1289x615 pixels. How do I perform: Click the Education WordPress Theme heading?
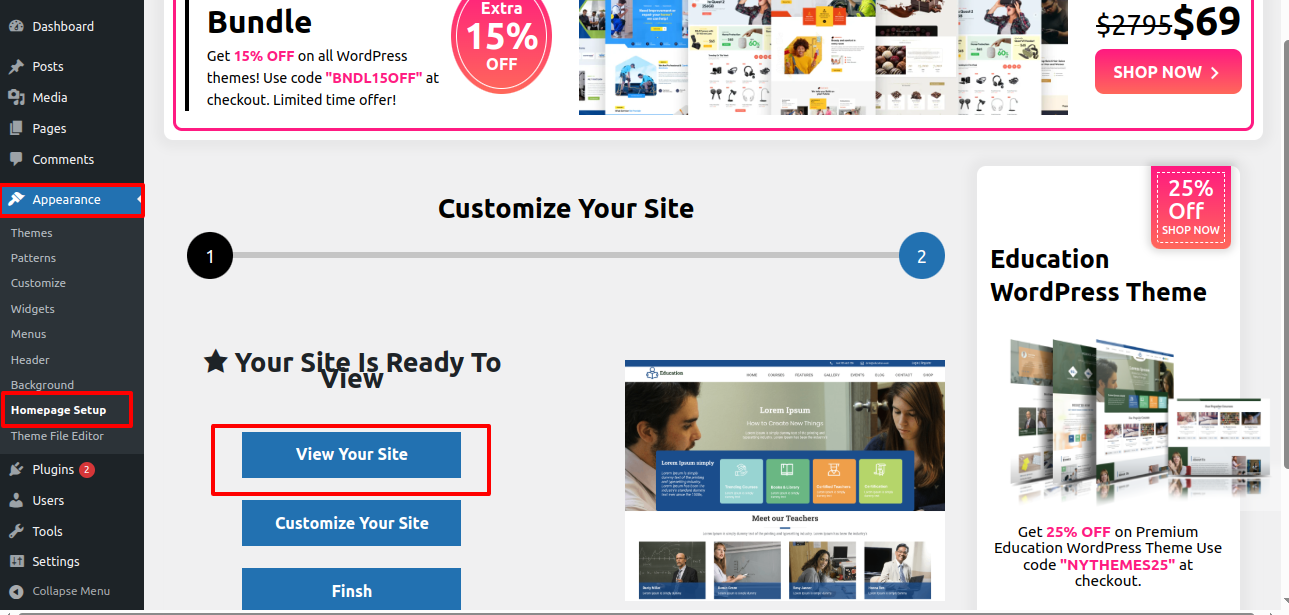point(1098,276)
